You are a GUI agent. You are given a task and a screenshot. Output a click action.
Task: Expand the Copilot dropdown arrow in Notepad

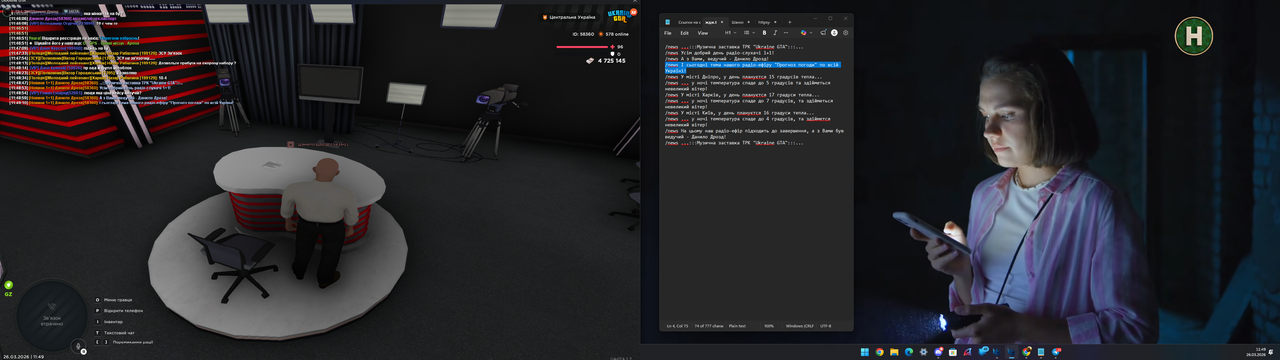[811, 33]
